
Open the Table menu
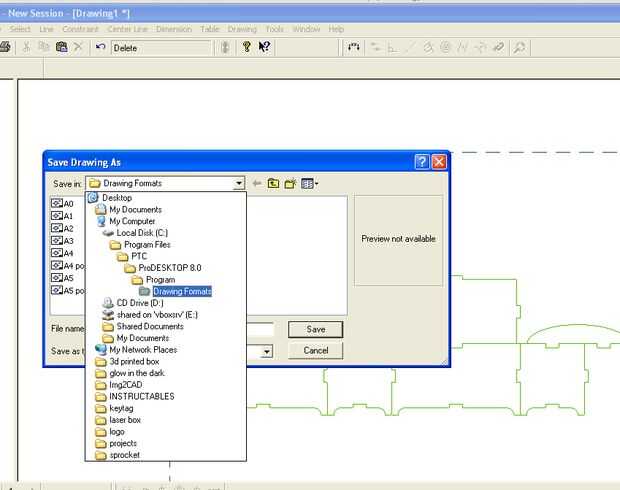(210, 29)
